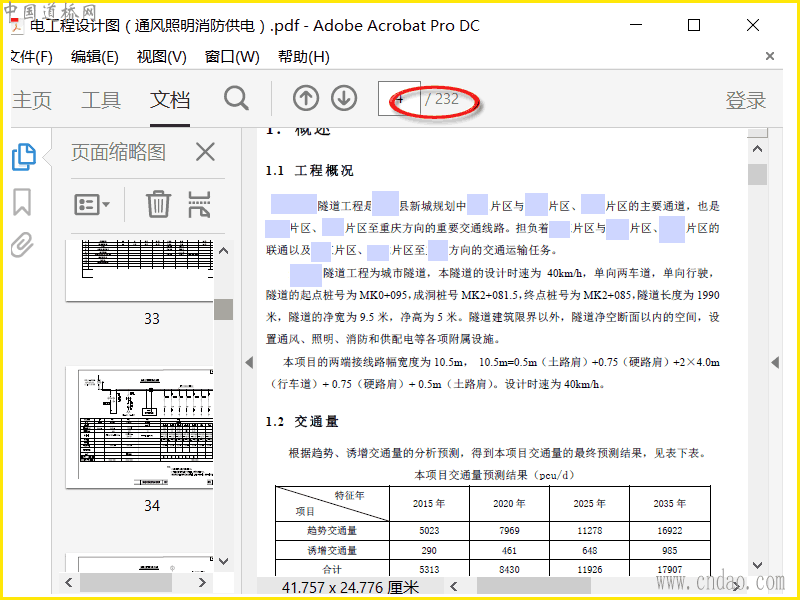
Task: Click the current page number field
Action: (399, 98)
